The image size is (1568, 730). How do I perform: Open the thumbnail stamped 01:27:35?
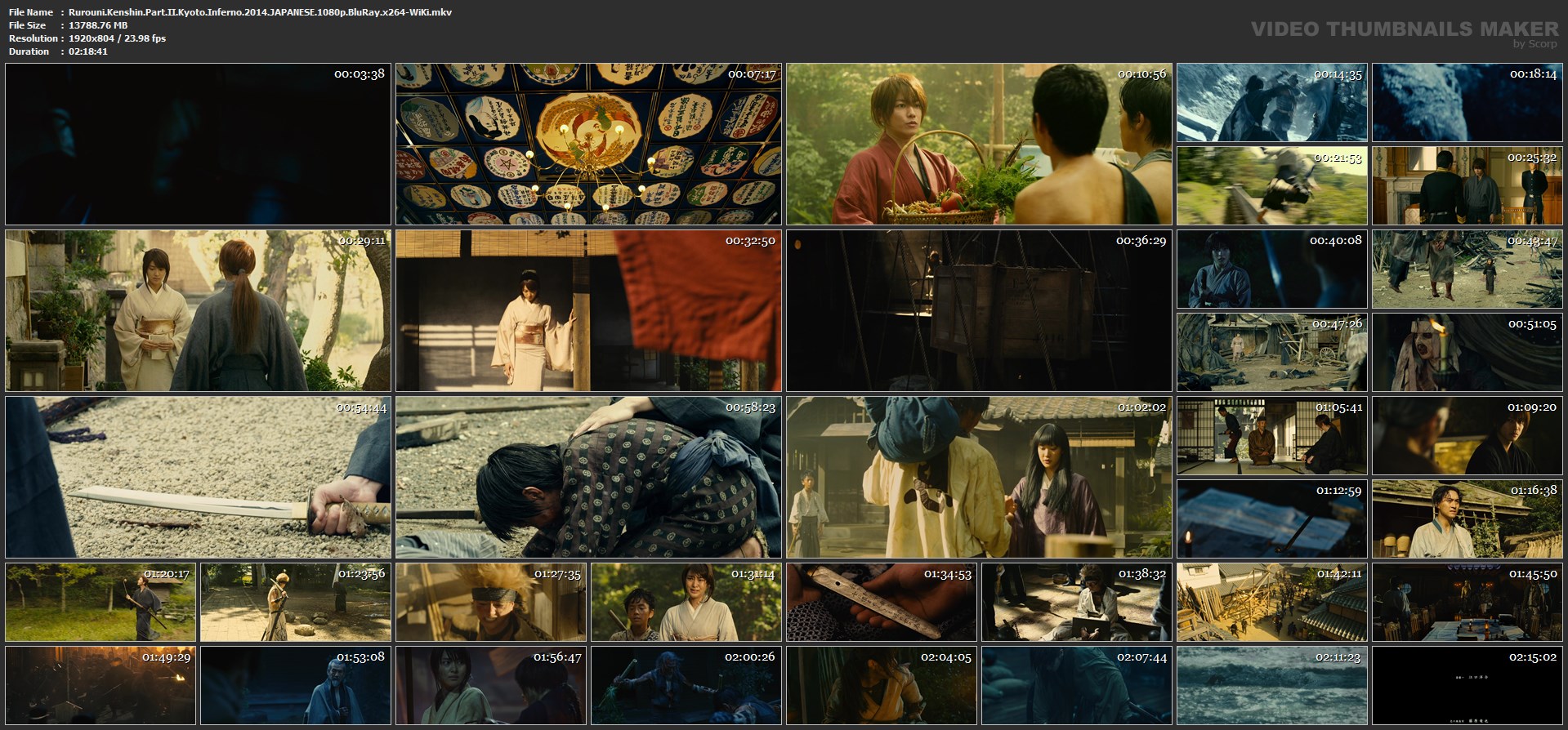click(x=491, y=602)
